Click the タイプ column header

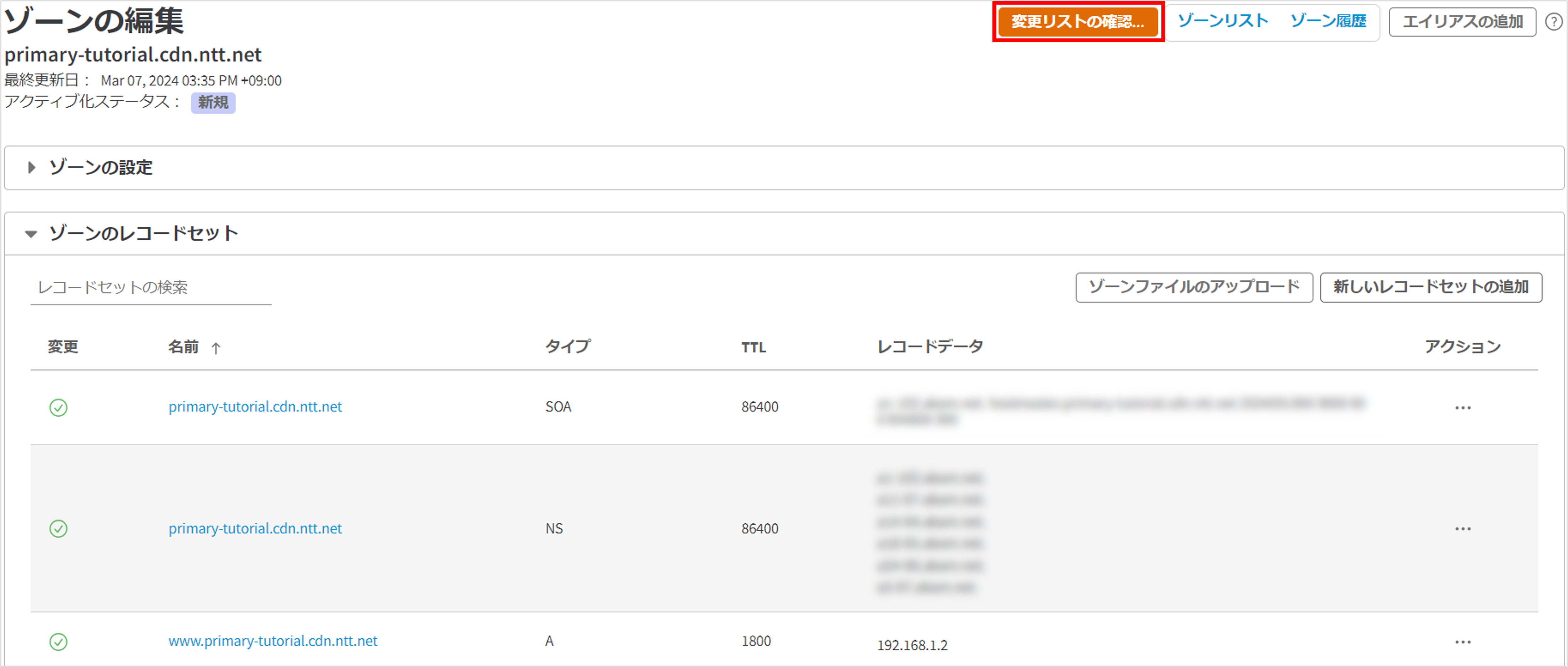click(x=567, y=346)
